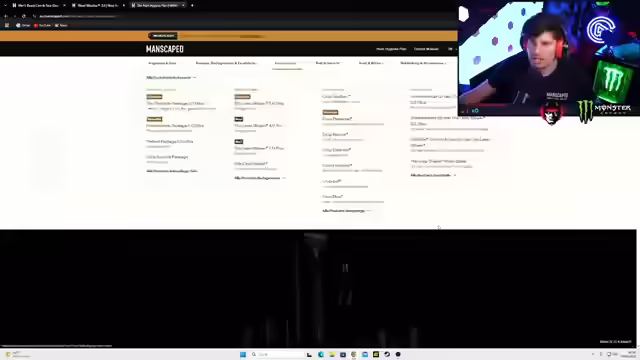The width and height of the screenshot is (640, 360).
Task: Open Microsoft Edge from the taskbar
Action: click(x=321, y=354)
